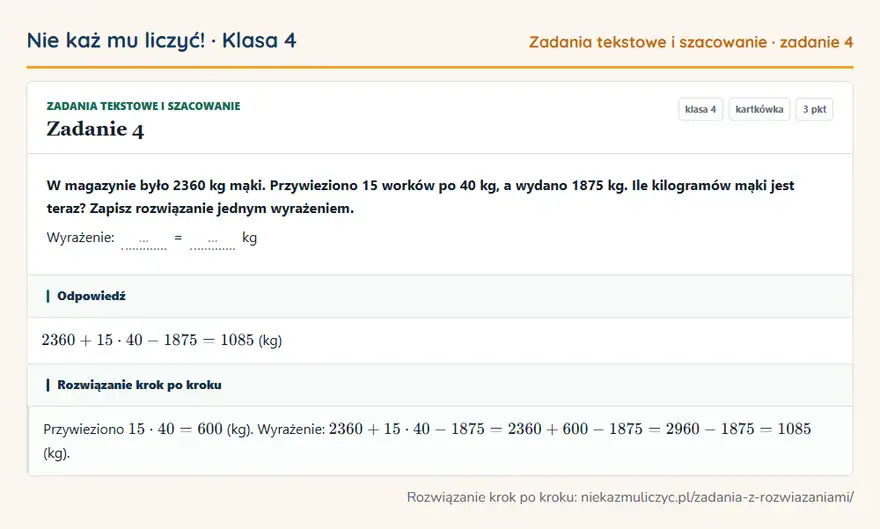Click the first blank expression field
This screenshot has width=880, height=529.
click(x=144, y=239)
